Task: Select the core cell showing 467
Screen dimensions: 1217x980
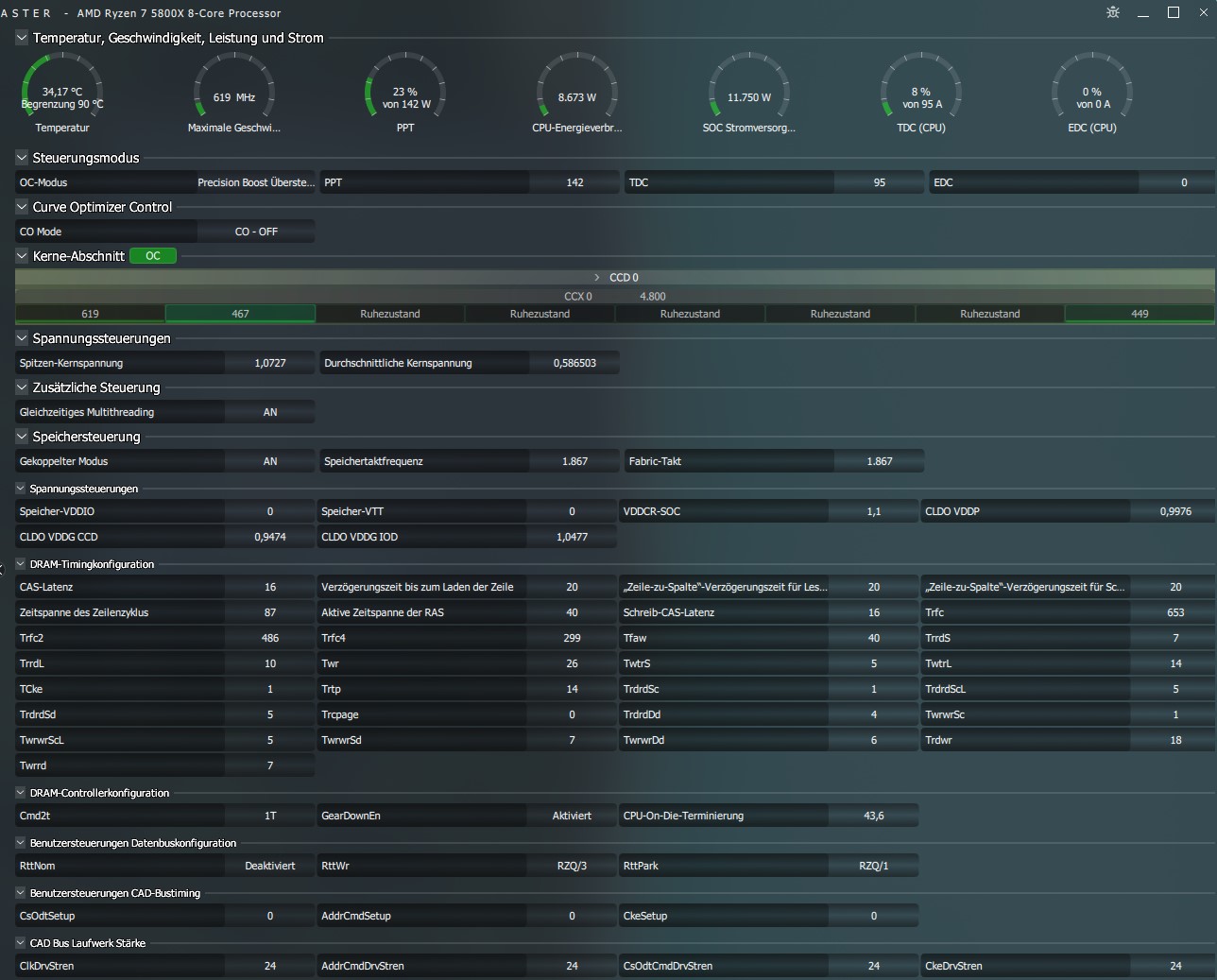Action: [x=241, y=314]
